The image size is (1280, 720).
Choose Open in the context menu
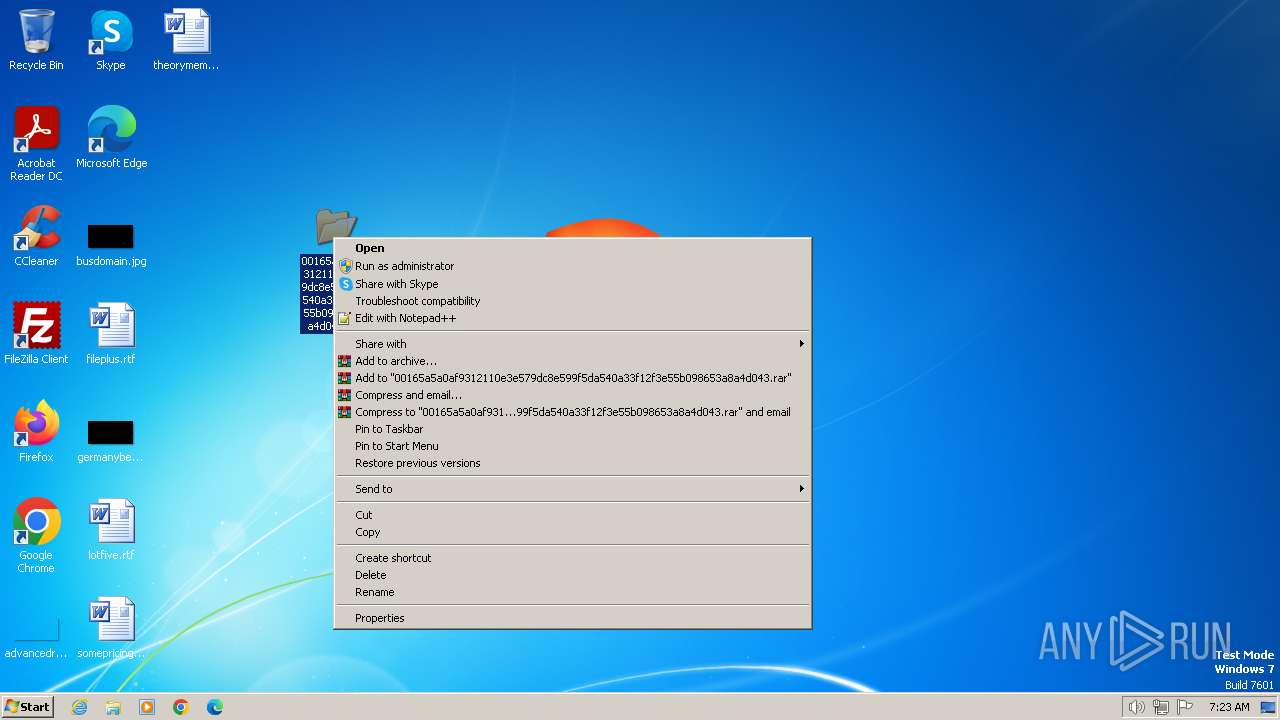[572, 248]
